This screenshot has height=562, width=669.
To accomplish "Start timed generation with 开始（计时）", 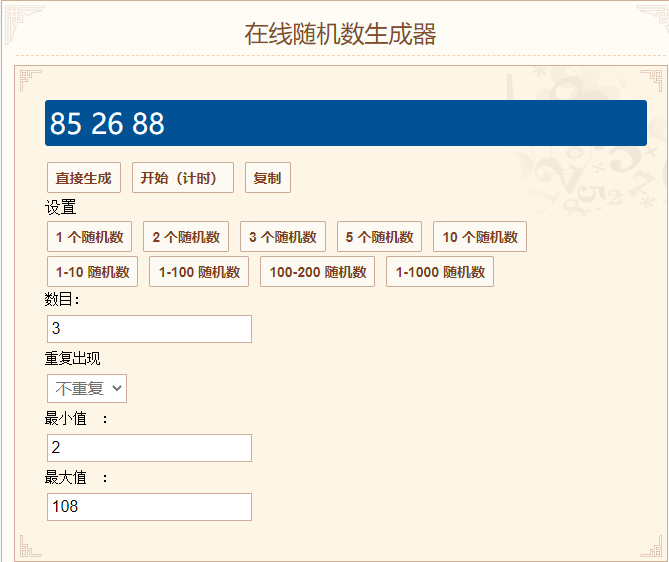I will (x=183, y=178).
